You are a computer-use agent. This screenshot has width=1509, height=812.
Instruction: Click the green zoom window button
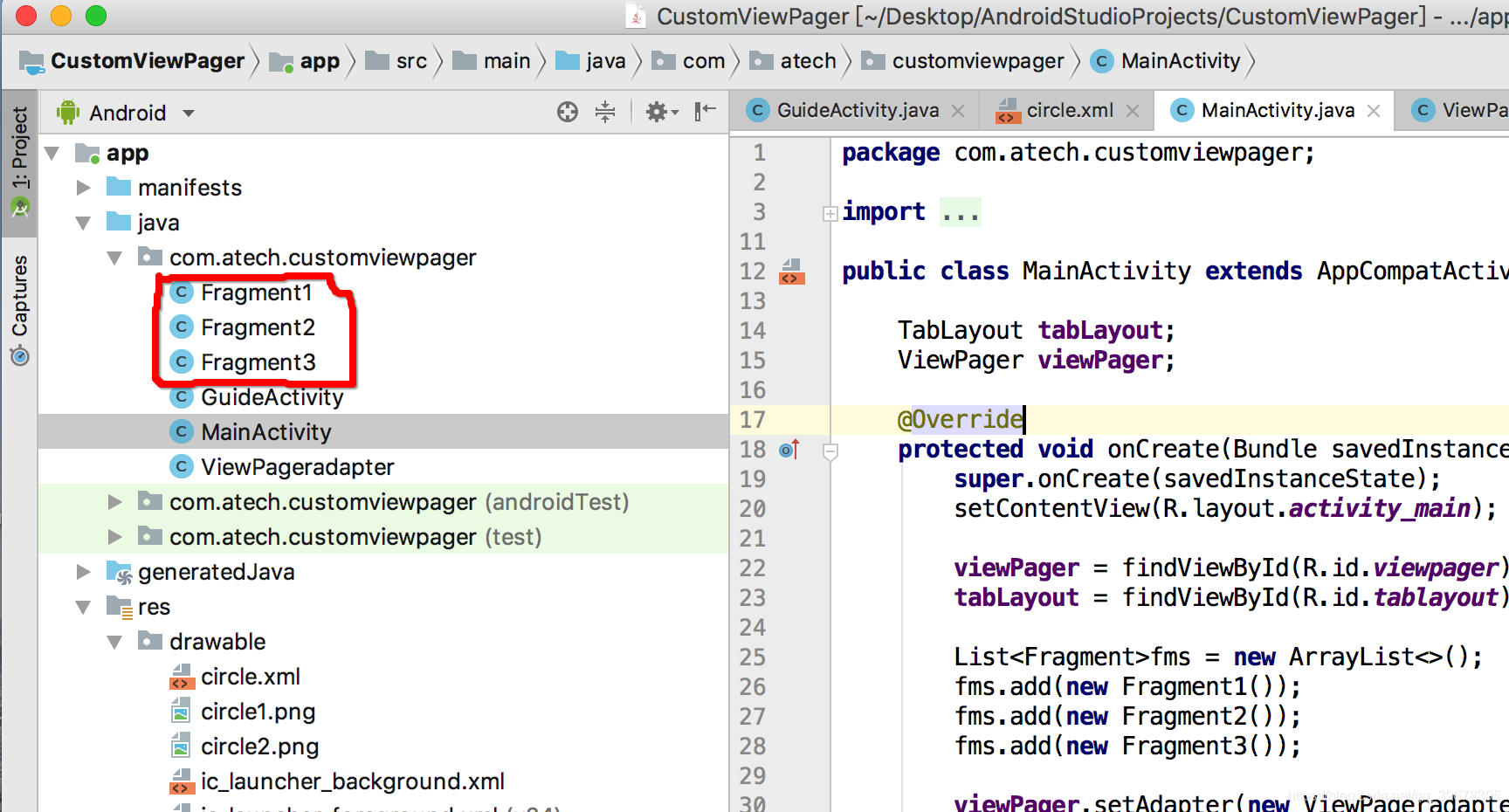96,16
